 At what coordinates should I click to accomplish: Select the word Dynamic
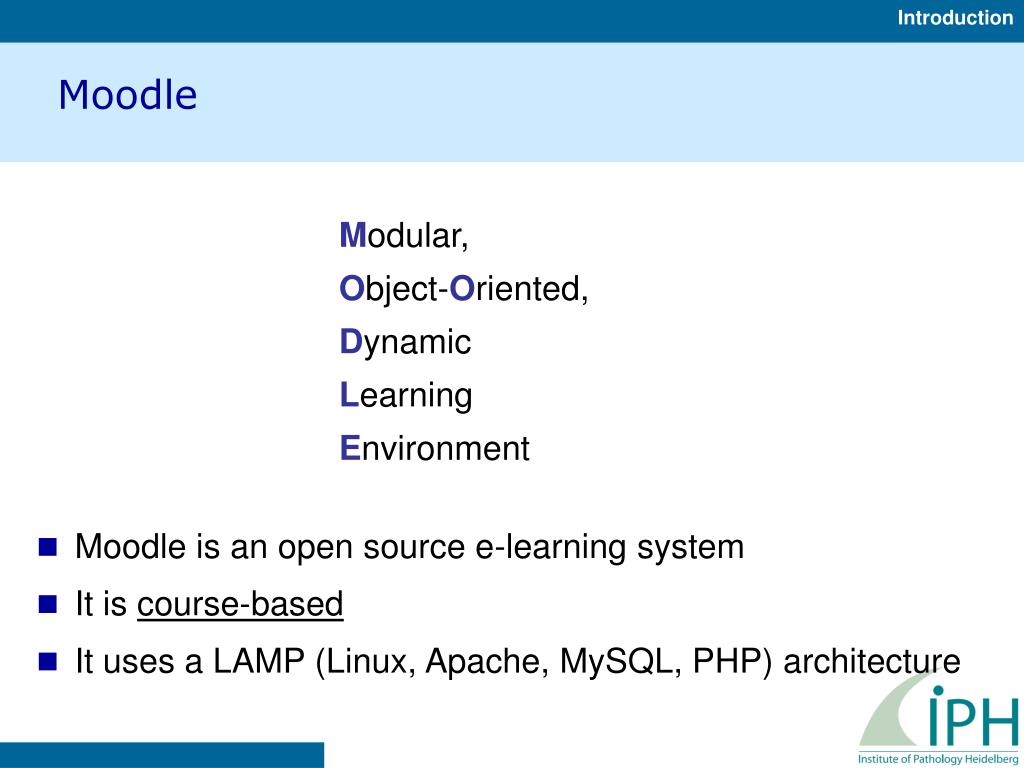pos(405,342)
